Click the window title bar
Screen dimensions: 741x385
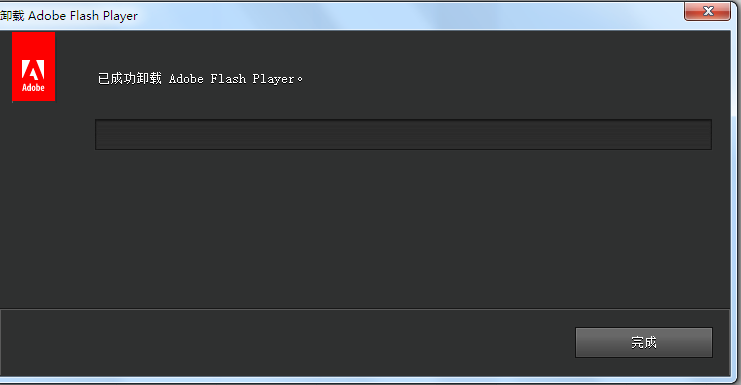point(340,15)
